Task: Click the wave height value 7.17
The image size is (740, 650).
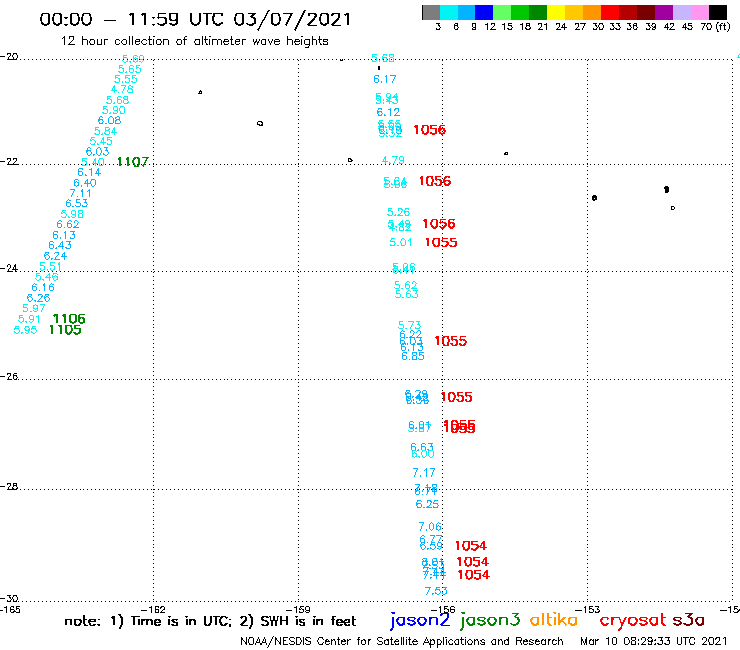Action: [424, 473]
